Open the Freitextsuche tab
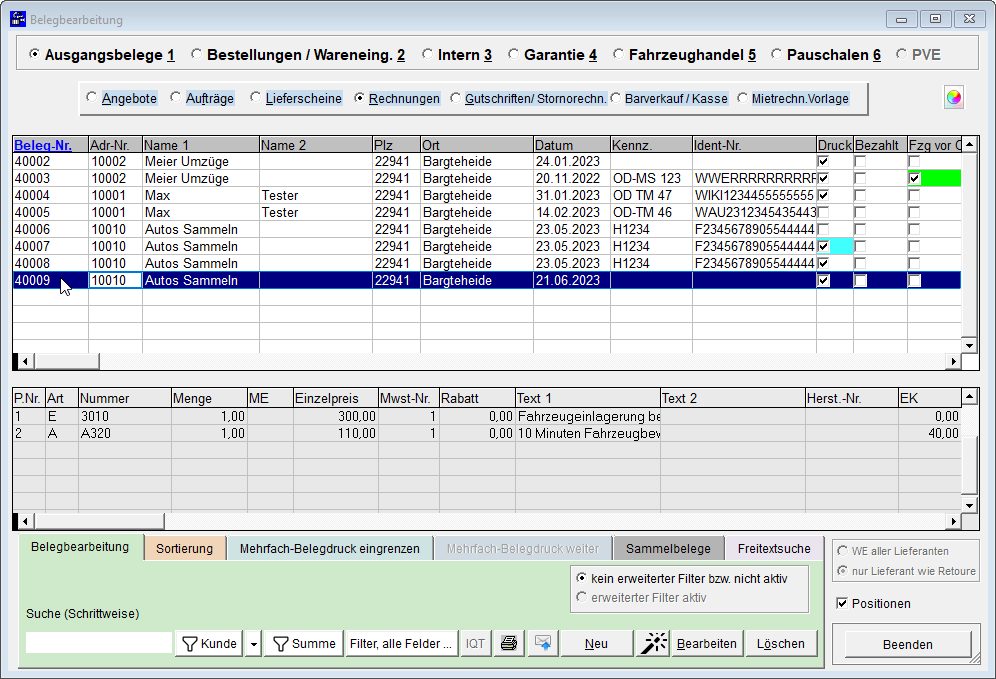The width and height of the screenshot is (996, 679). coord(774,548)
